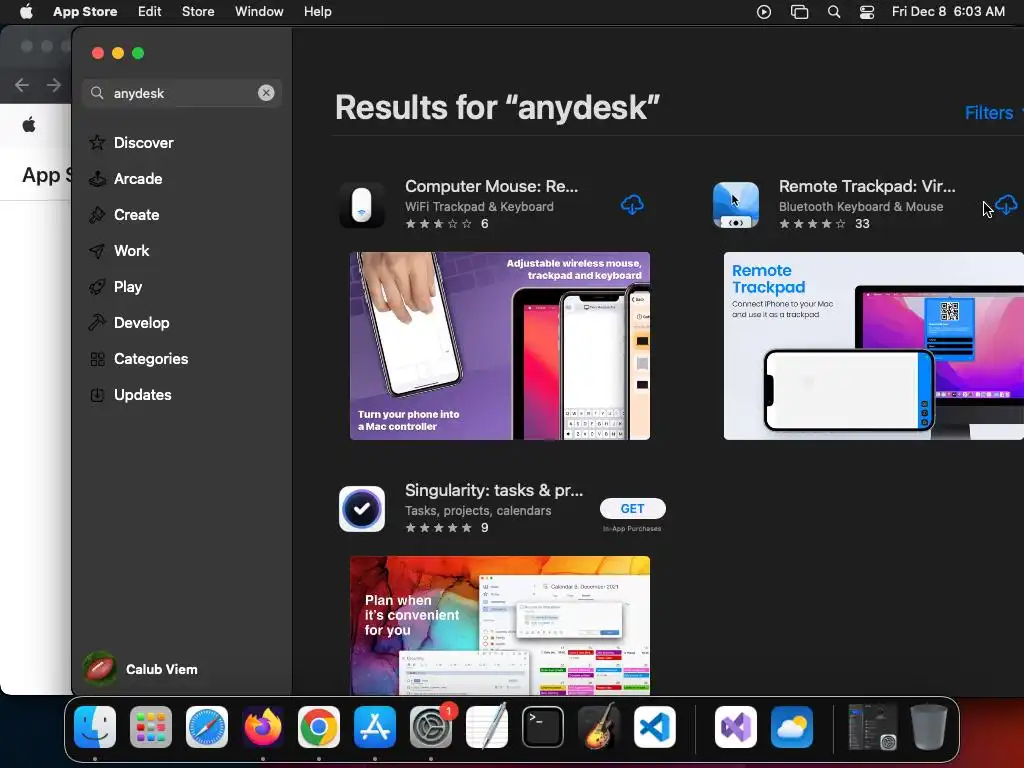Screen dimensions: 1024x768
Task: Open Singularity: tasks & pr... title
Action: coord(494,490)
